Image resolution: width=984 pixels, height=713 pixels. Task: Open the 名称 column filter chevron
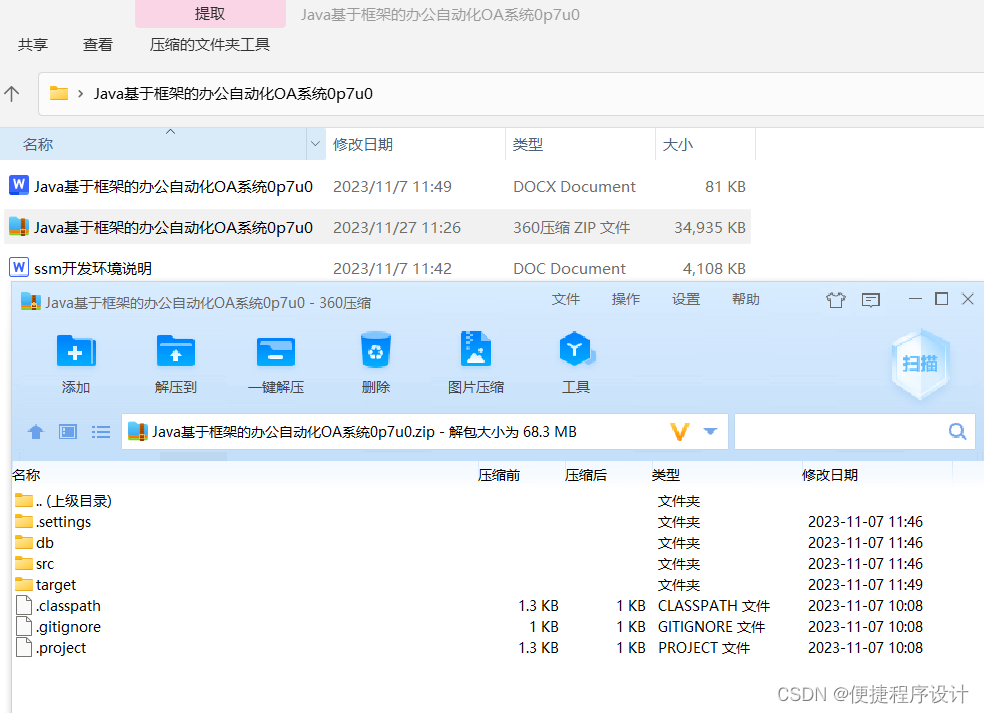316,144
